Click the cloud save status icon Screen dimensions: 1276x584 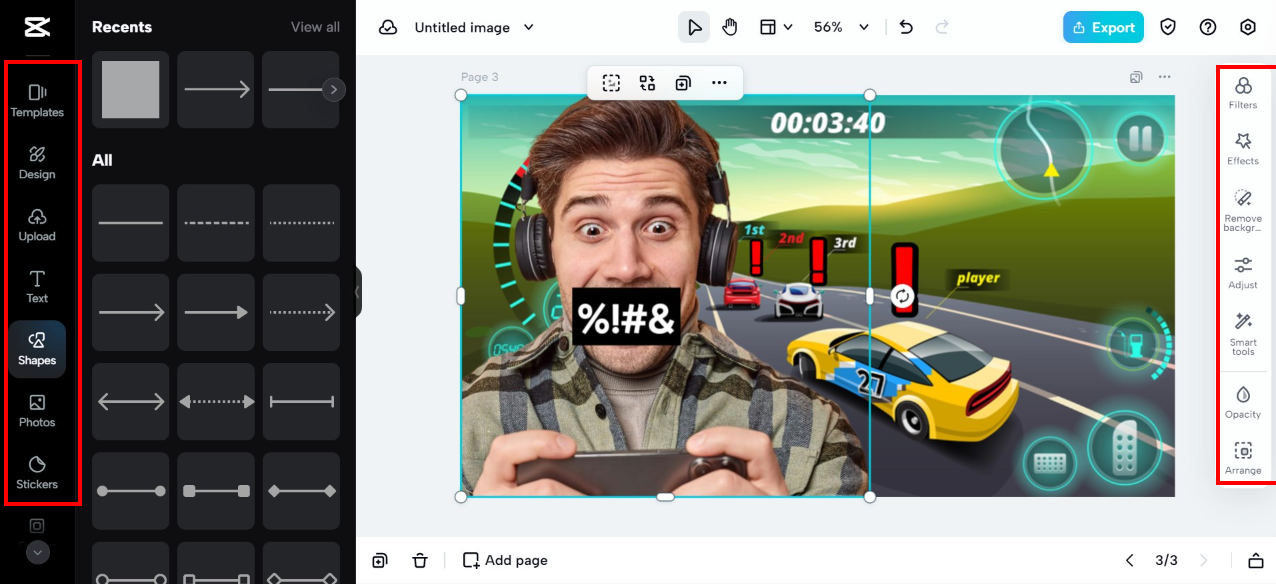pyautogui.click(x=388, y=28)
